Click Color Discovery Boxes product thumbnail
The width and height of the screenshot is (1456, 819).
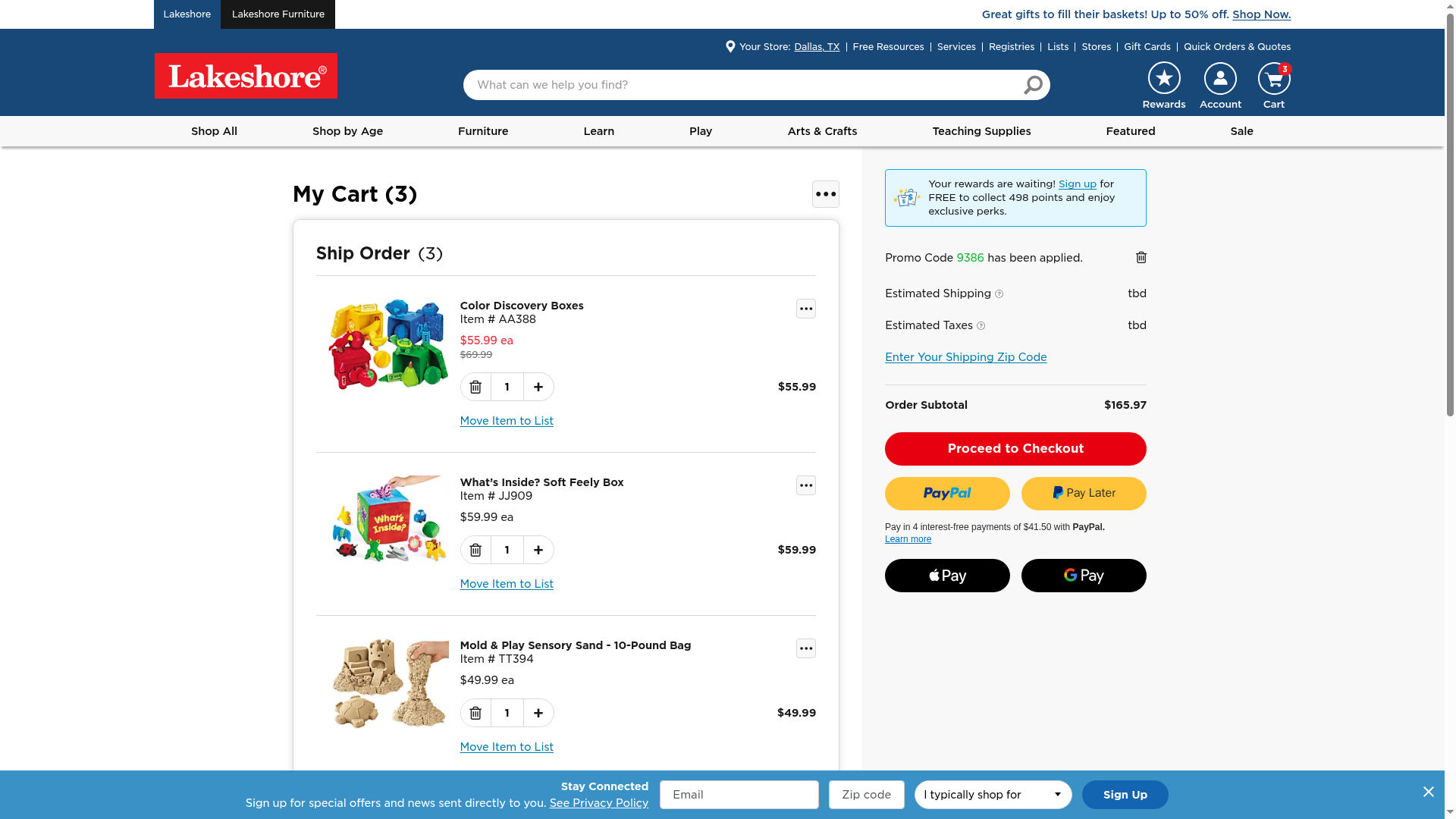pyautogui.click(x=388, y=345)
